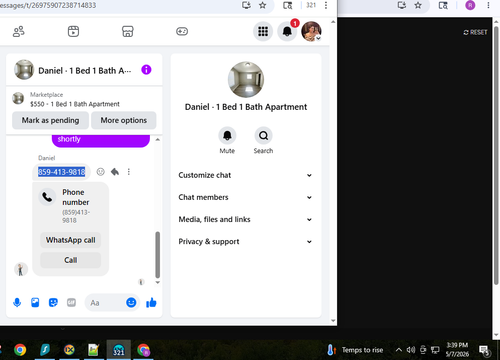Click the volume icon in system tray

[411, 350]
